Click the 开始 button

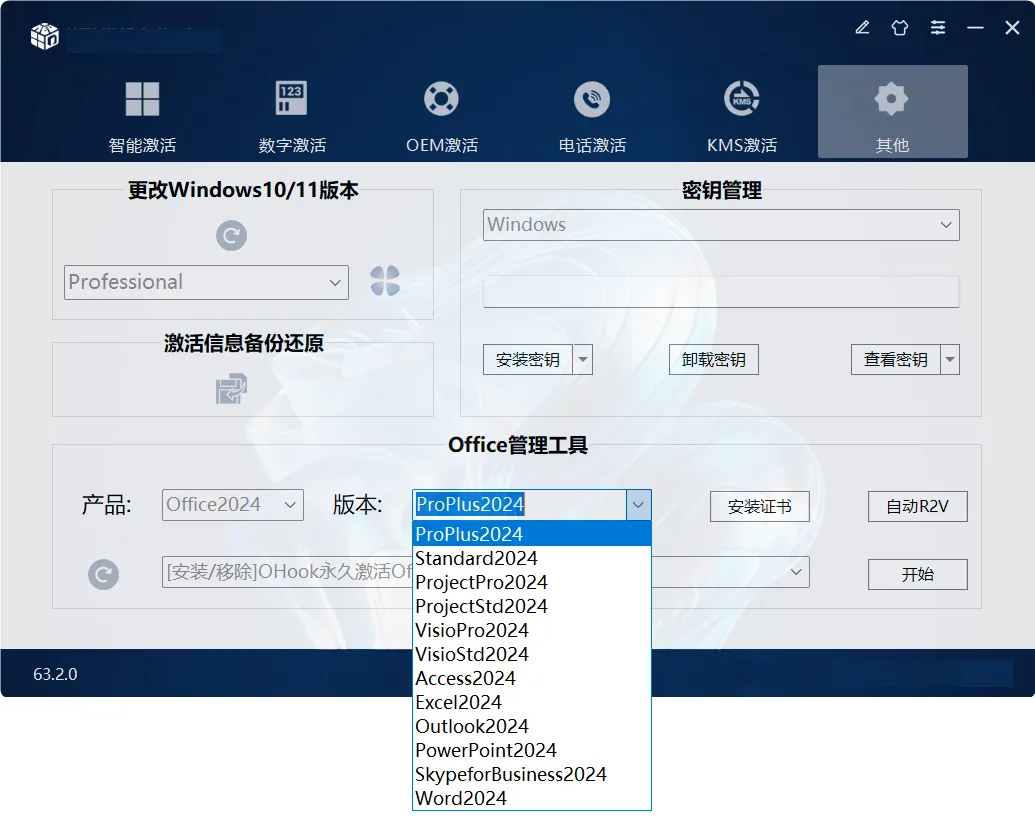click(x=918, y=574)
